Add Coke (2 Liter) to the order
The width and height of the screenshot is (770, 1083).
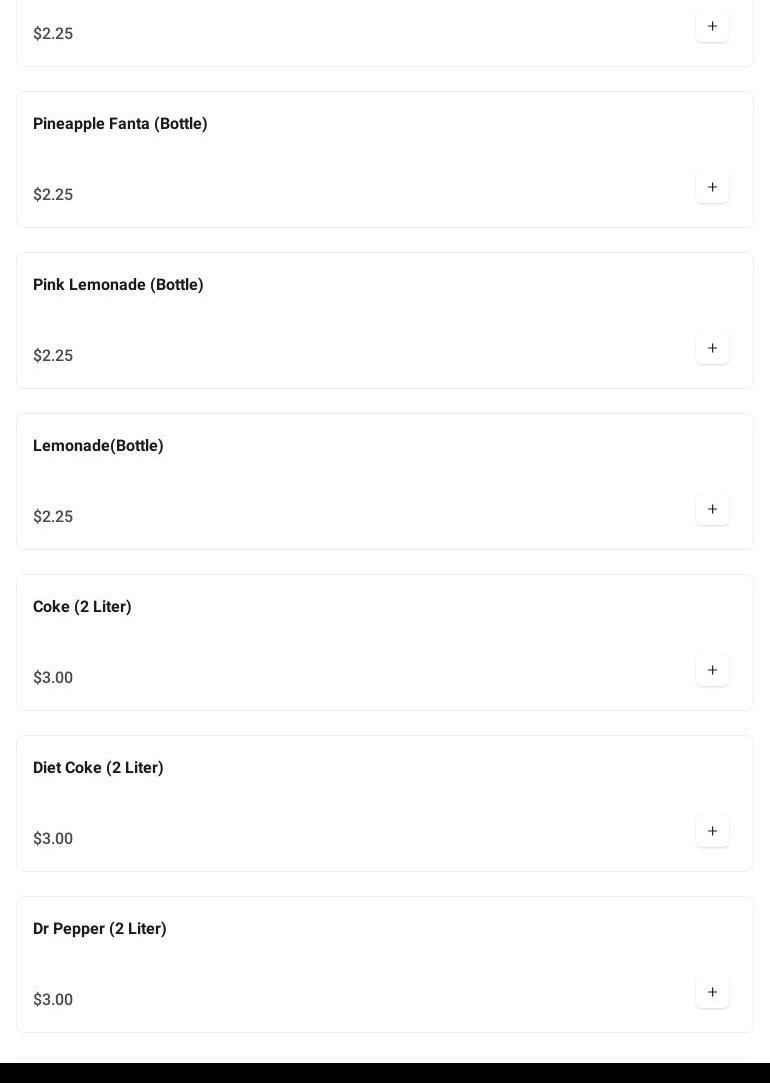coord(712,670)
